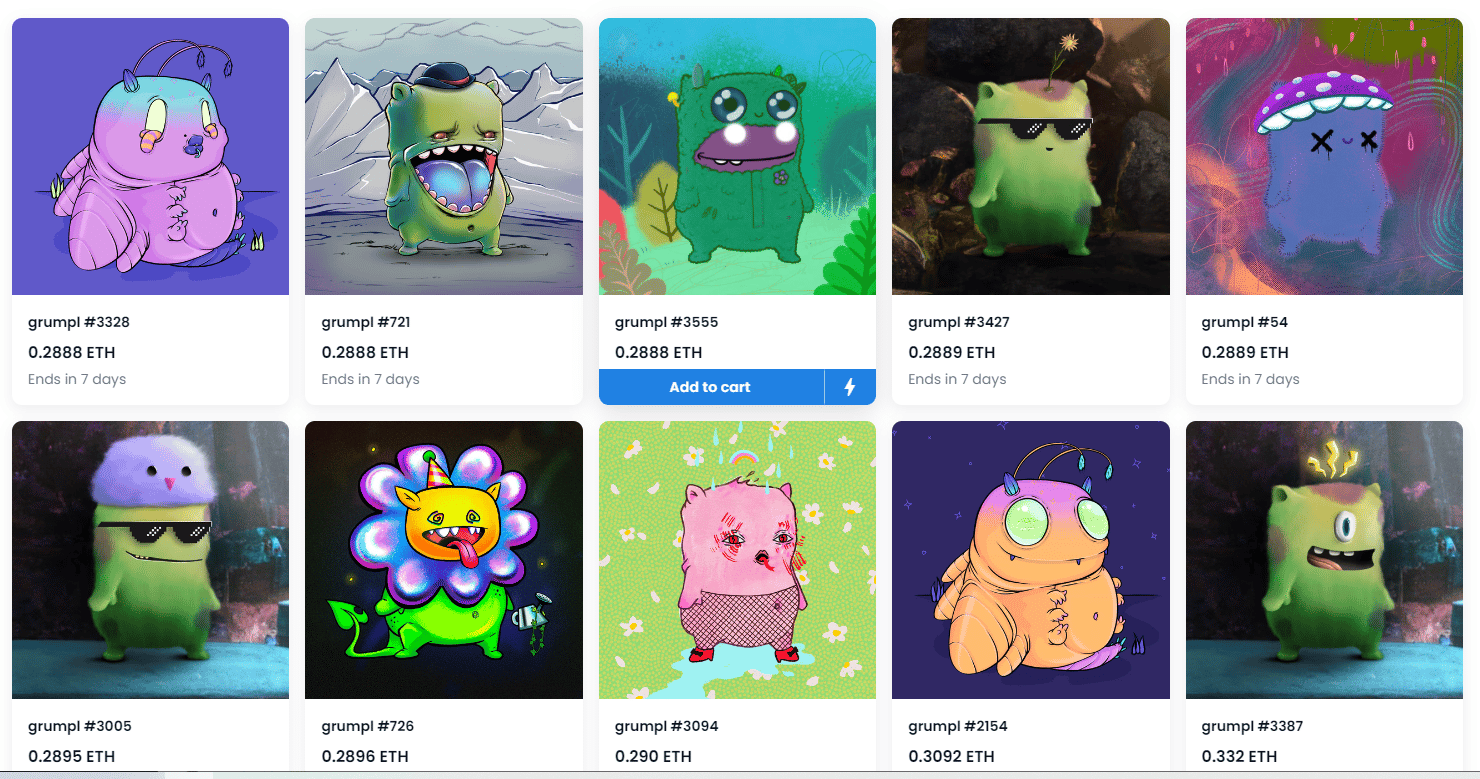Viewport: 1480px width, 779px height.
Task: Open the grumpl #3427 title link
Action: 959,323
